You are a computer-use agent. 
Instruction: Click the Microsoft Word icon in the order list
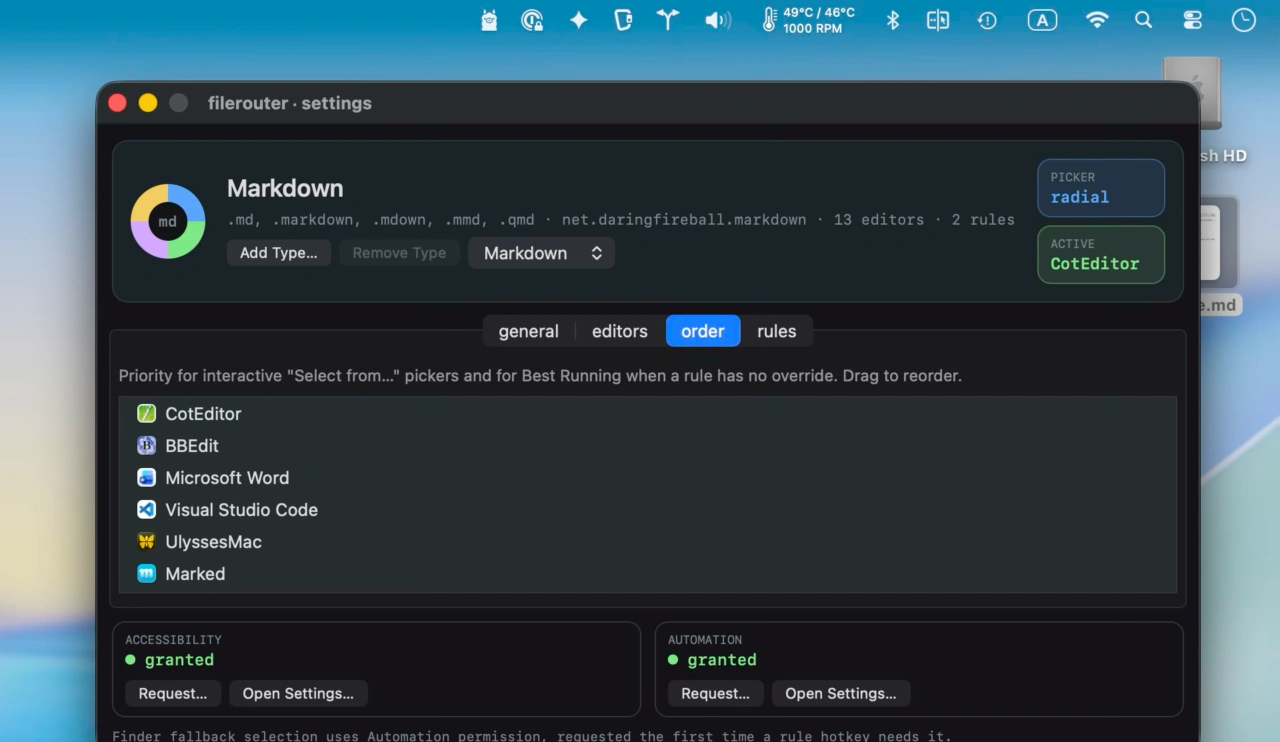point(147,478)
